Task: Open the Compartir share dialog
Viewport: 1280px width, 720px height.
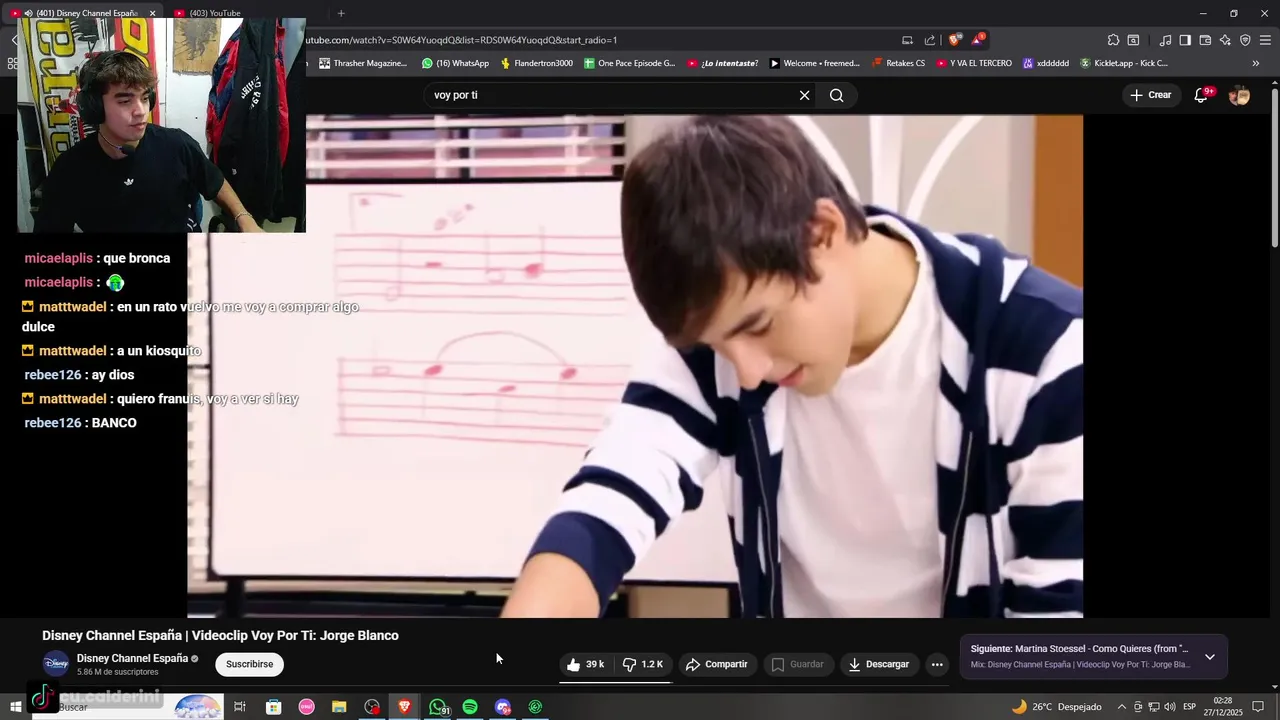Action: coord(716,664)
